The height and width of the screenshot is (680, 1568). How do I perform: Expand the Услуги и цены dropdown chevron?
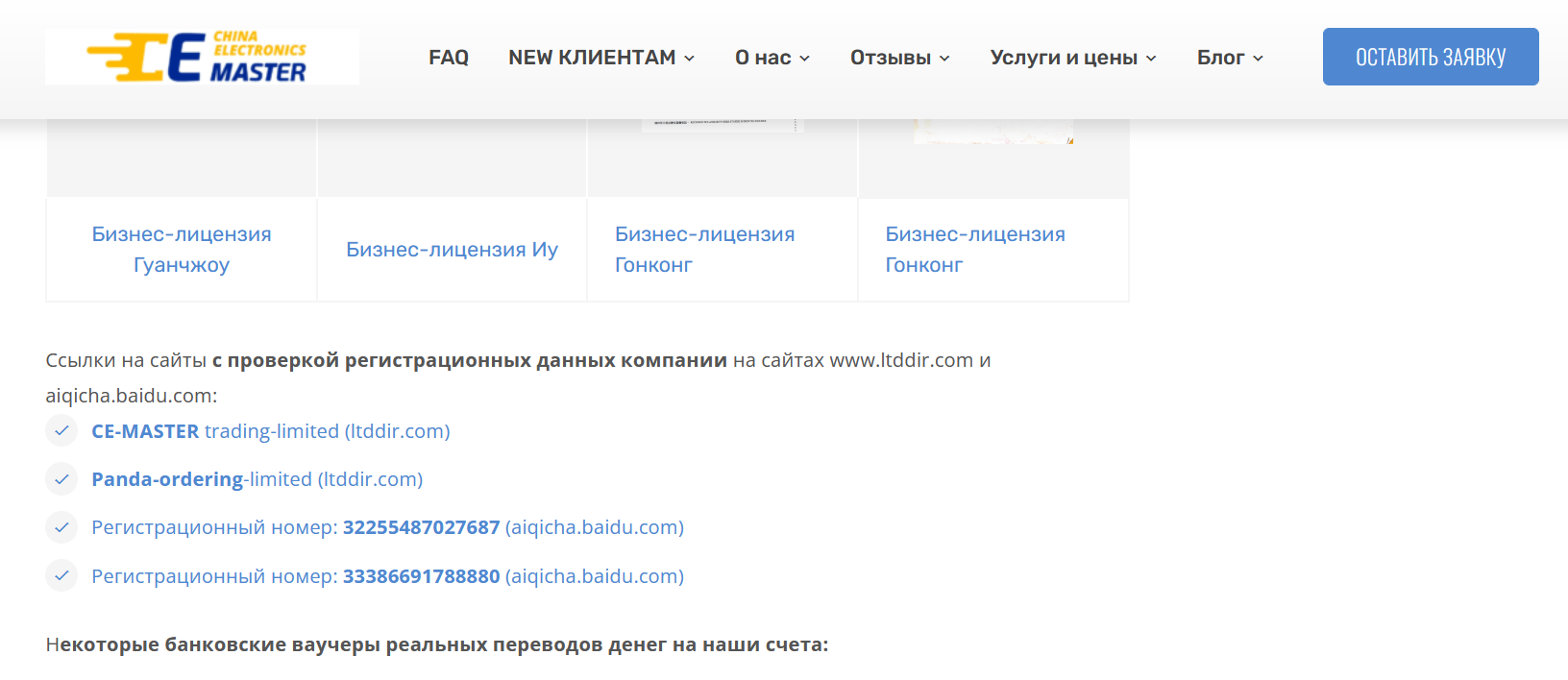[1151, 59]
